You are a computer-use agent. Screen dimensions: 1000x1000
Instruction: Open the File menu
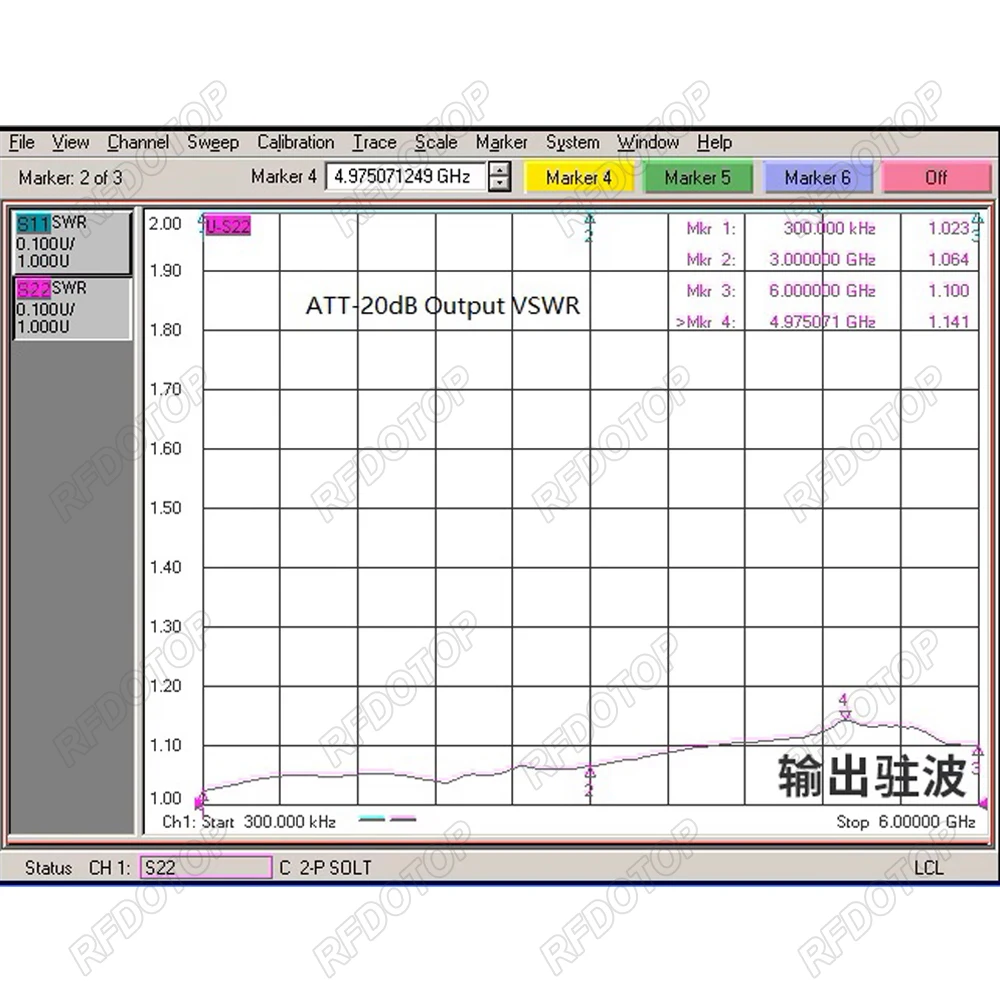(x=22, y=142)
